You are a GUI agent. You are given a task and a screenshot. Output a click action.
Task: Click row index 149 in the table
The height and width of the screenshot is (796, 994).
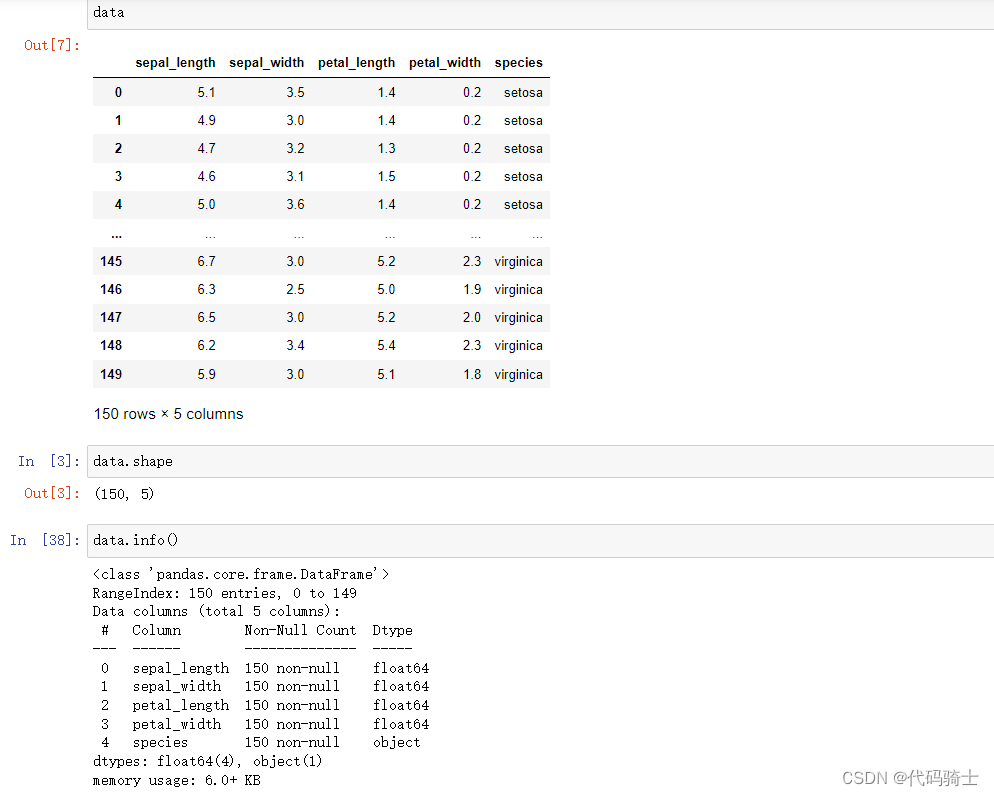[111, 375]
